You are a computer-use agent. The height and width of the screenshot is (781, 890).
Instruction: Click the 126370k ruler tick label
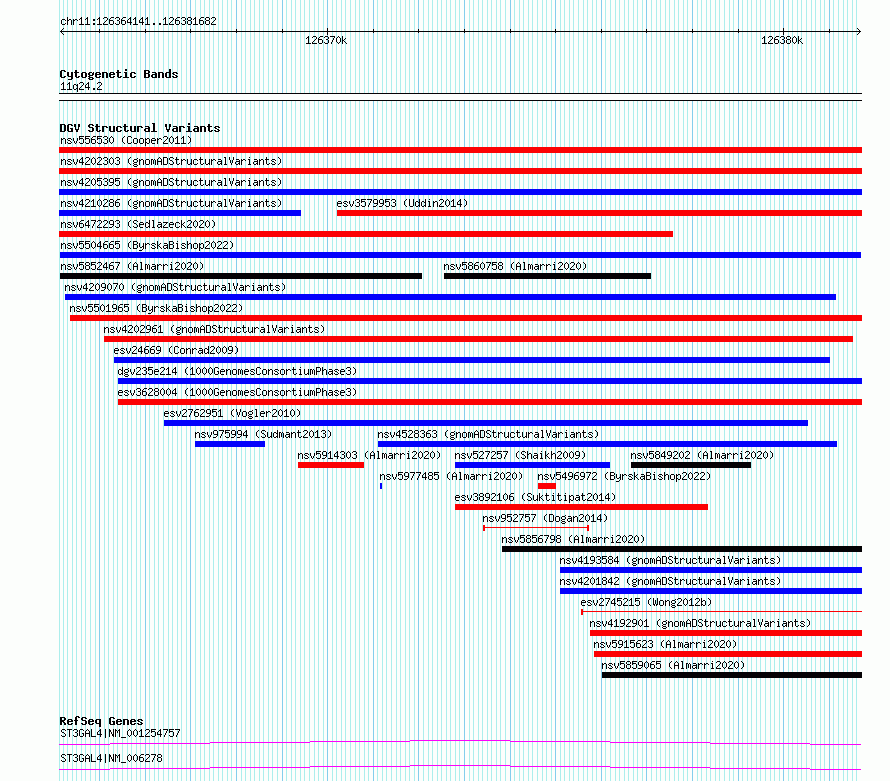(326, 40)
